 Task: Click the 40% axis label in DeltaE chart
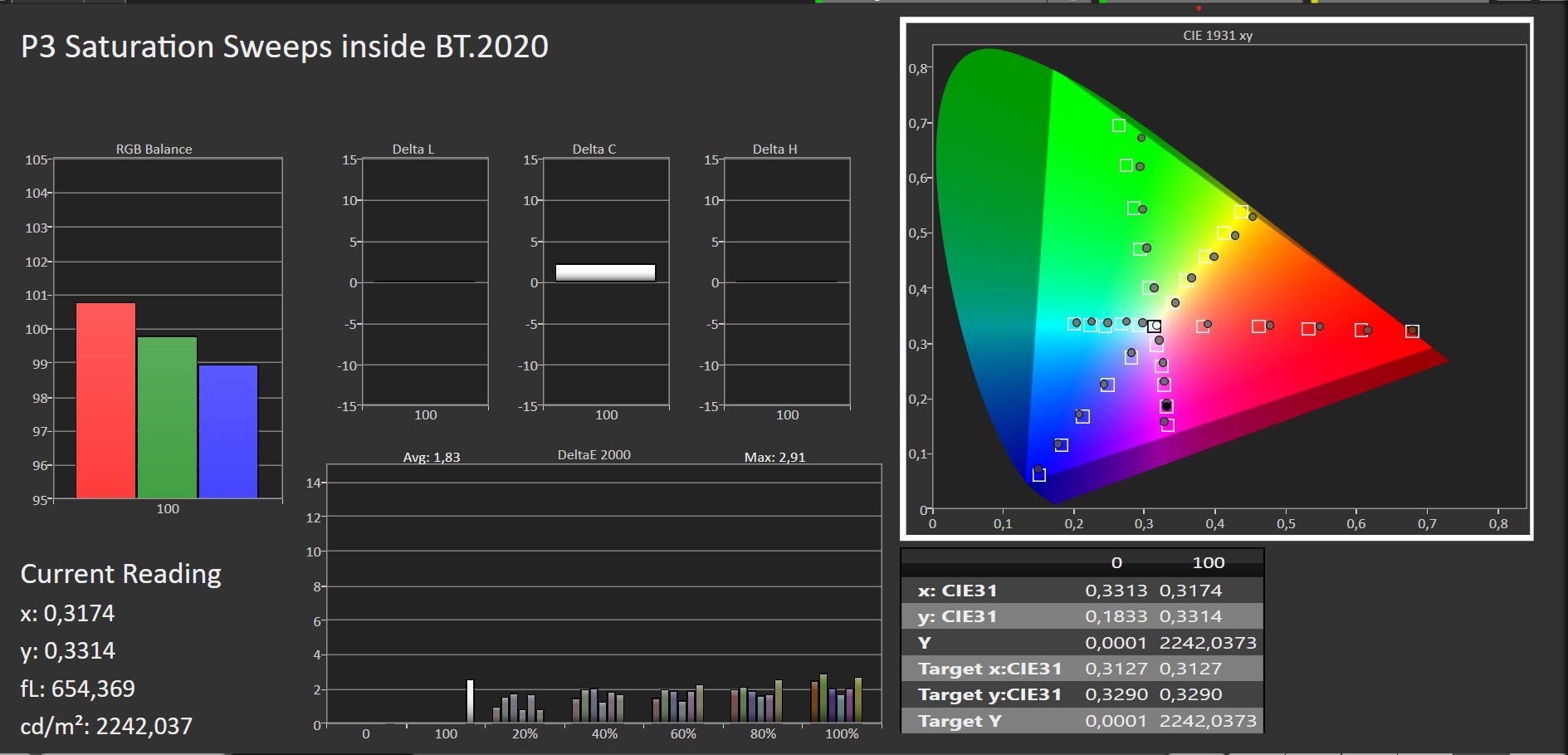coord(604,734)
